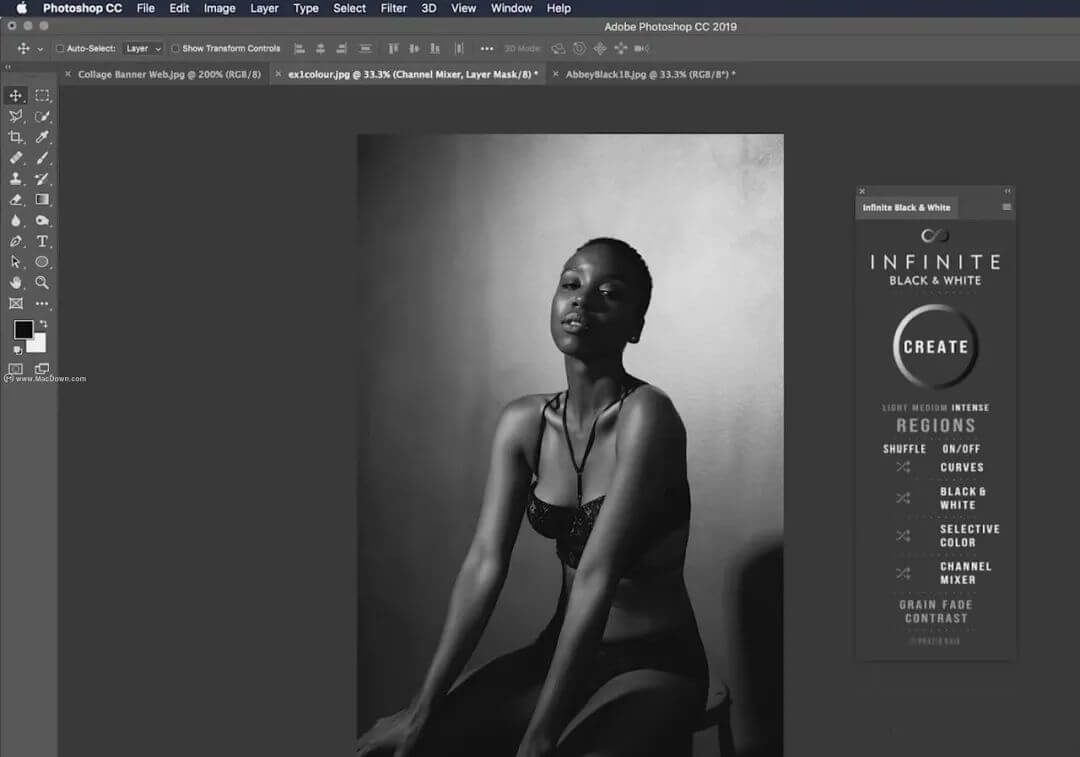This screenshot has height=757, width=1080.
Task: Choose the Eraser tool
Action: tap(16, 200)
